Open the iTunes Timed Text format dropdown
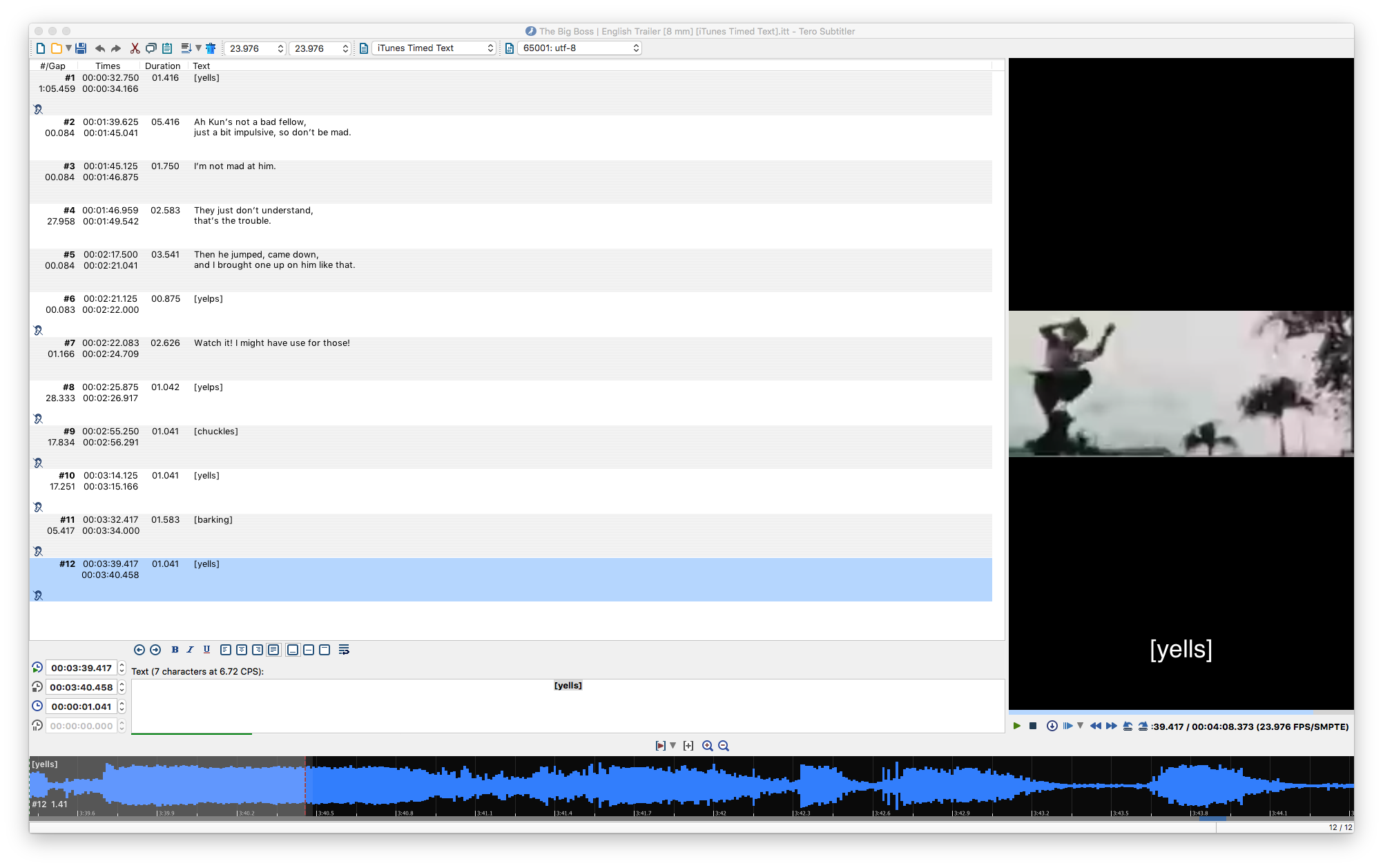The width and height of the screenshot is (1383, 868). [434, 48]
